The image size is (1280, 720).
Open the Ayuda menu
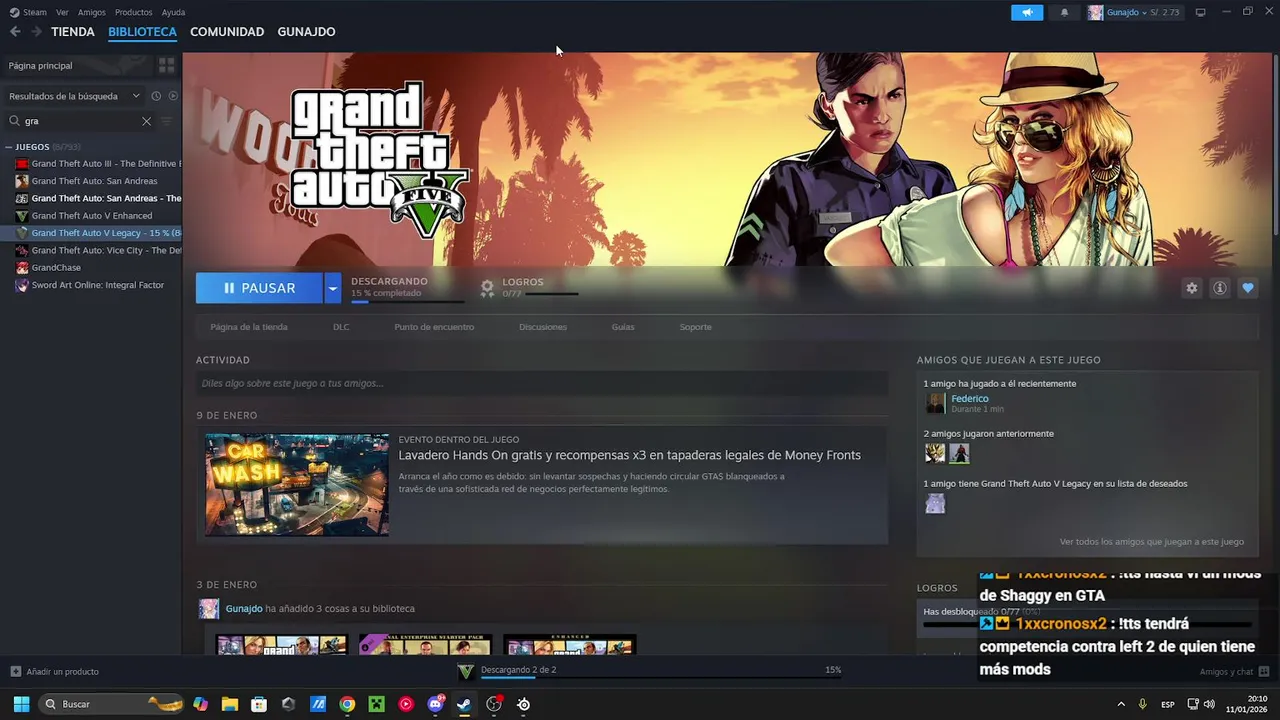(x=173, y=12)
